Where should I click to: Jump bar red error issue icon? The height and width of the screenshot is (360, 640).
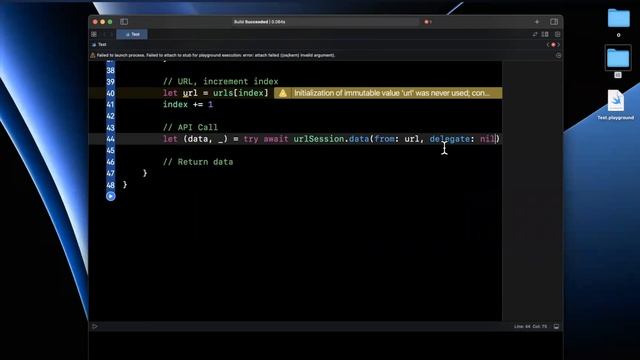(553, 44)
